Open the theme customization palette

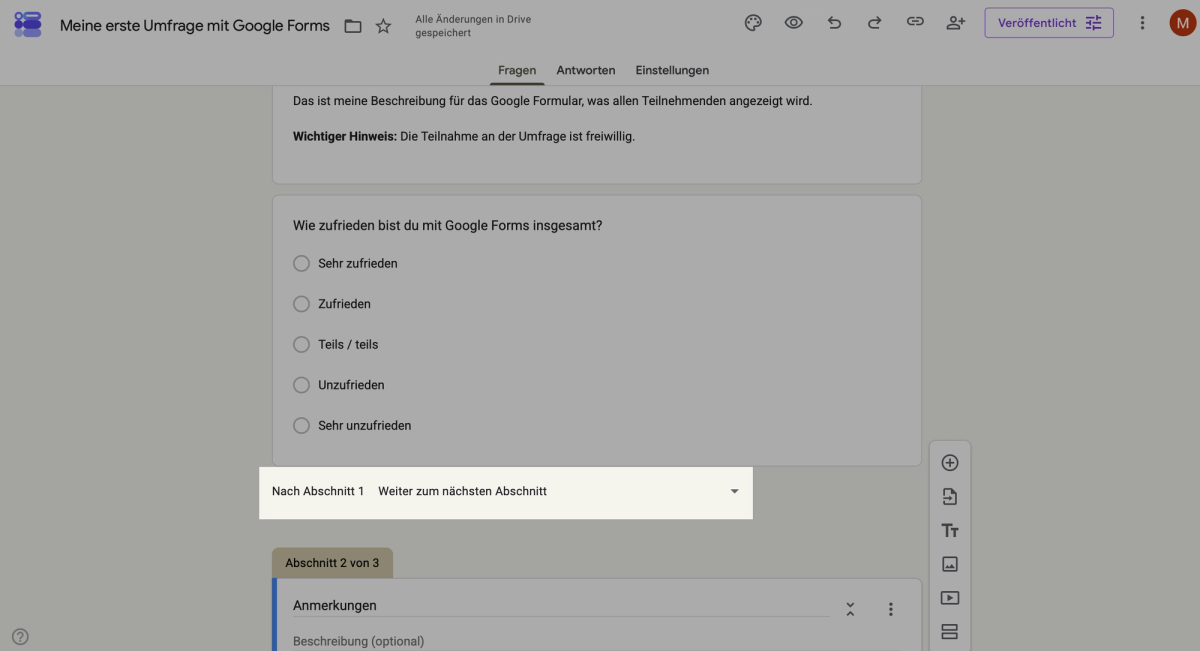click(754, 23)
